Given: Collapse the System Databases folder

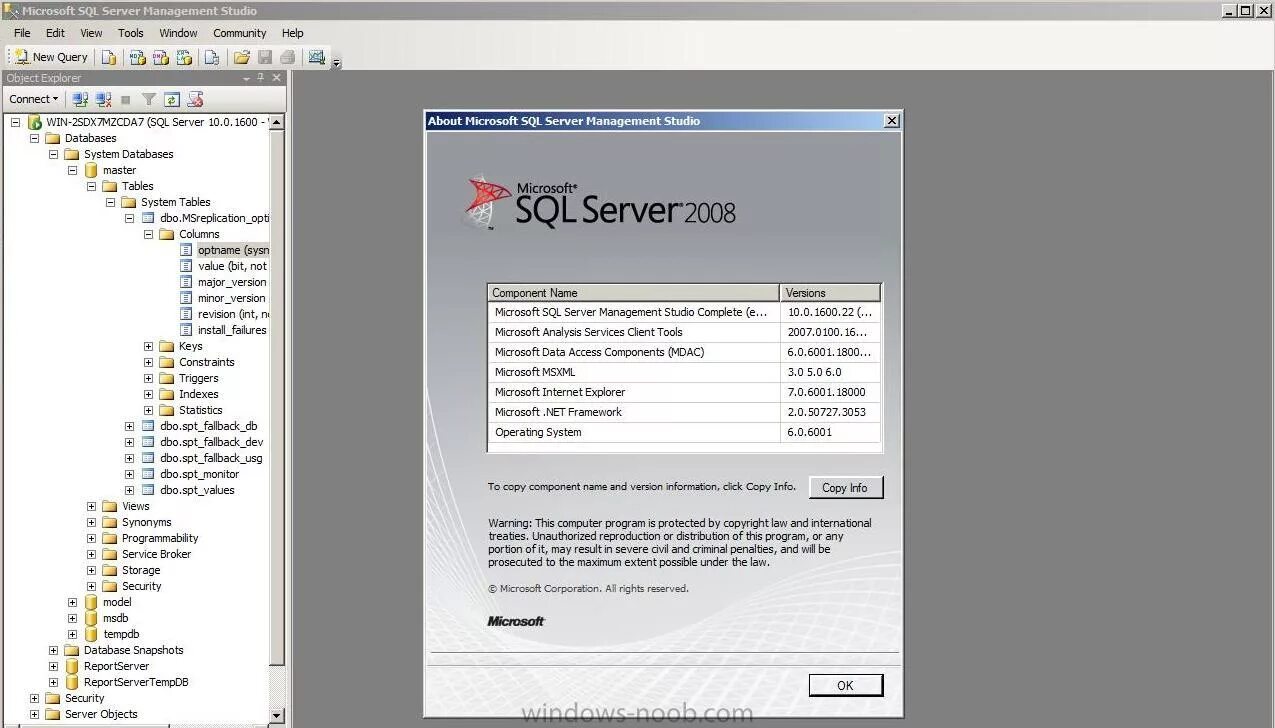Looking at the screenshot, I should point(53,154).
